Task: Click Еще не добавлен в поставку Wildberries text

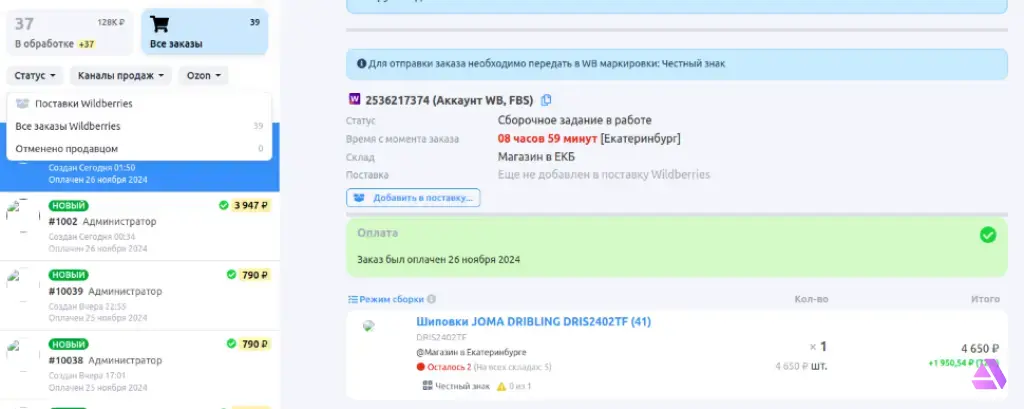Action: pos(603,175)
